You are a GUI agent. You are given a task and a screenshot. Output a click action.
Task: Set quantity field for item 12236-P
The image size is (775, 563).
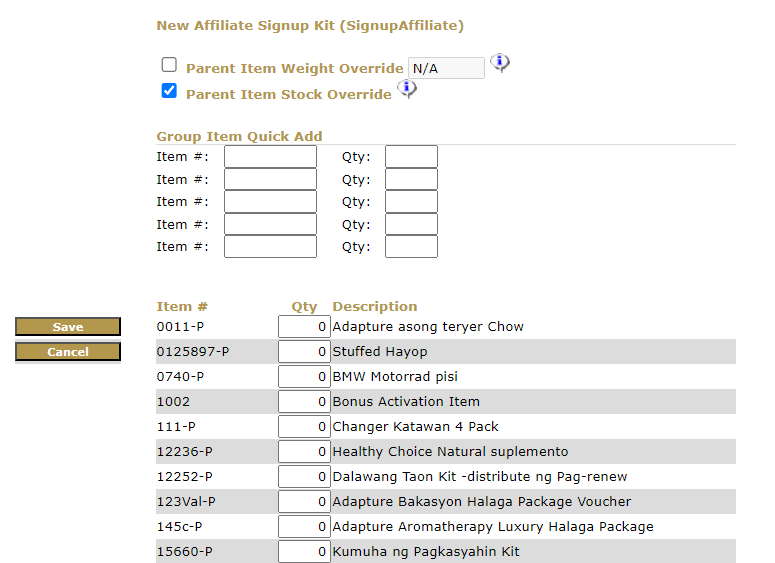point(304,452)
